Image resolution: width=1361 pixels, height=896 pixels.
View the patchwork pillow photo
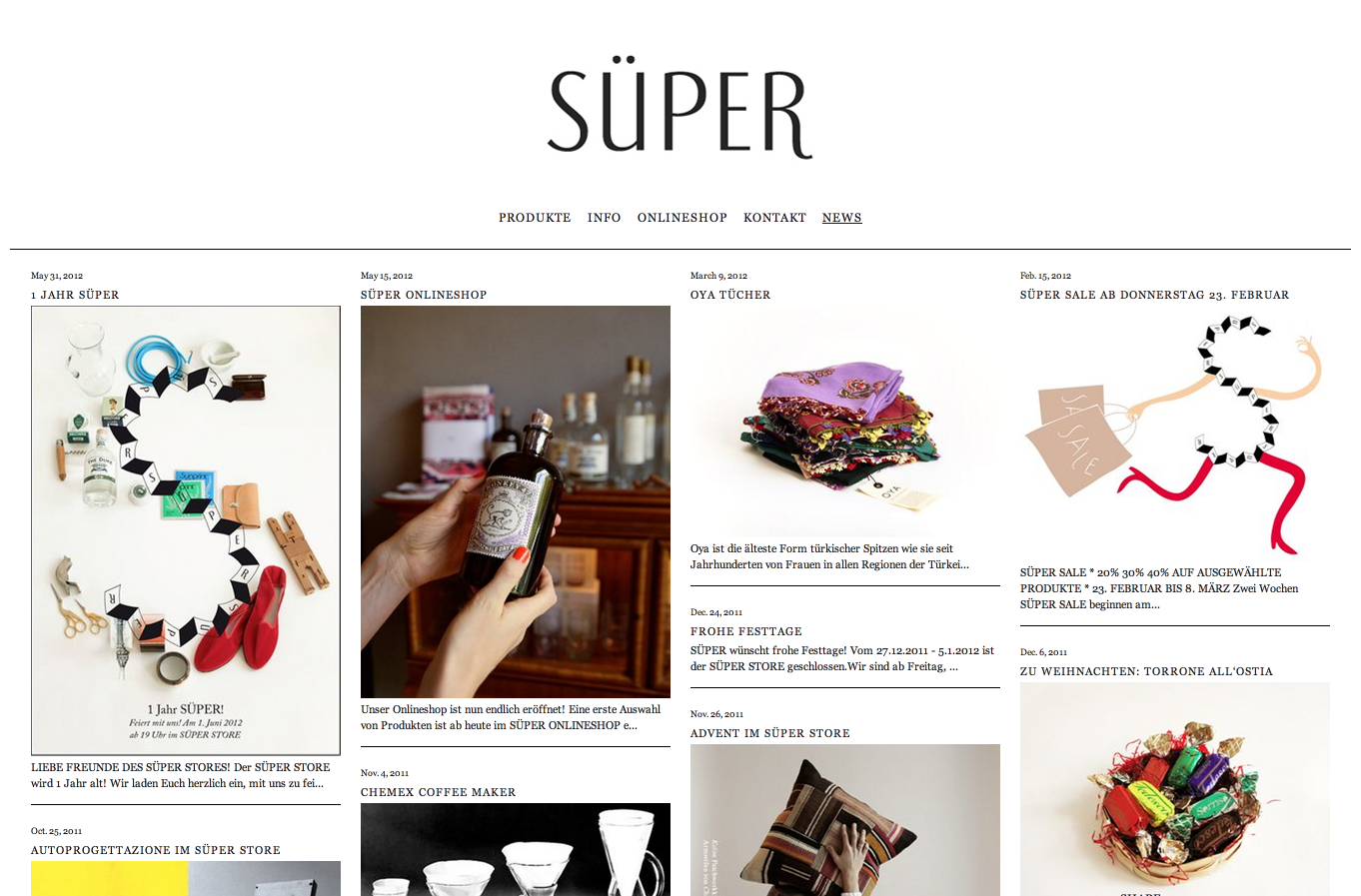tap(845, 820)
